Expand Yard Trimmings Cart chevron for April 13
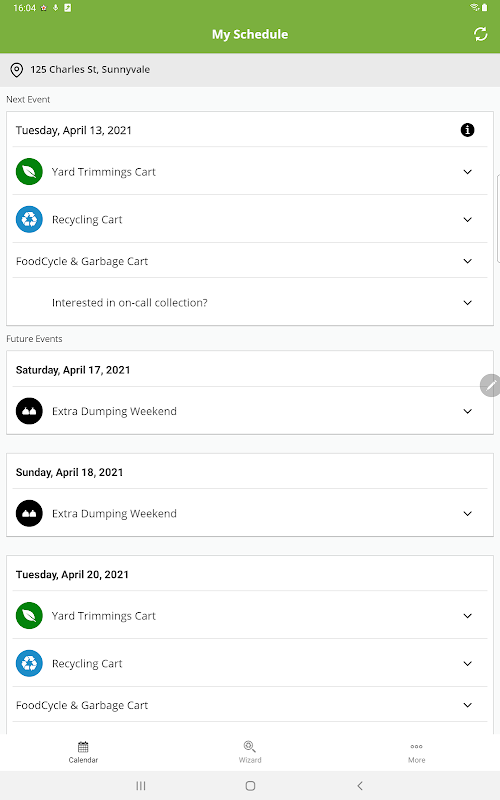This screenshot has height=800, width=500. click(x=467, y=172)
